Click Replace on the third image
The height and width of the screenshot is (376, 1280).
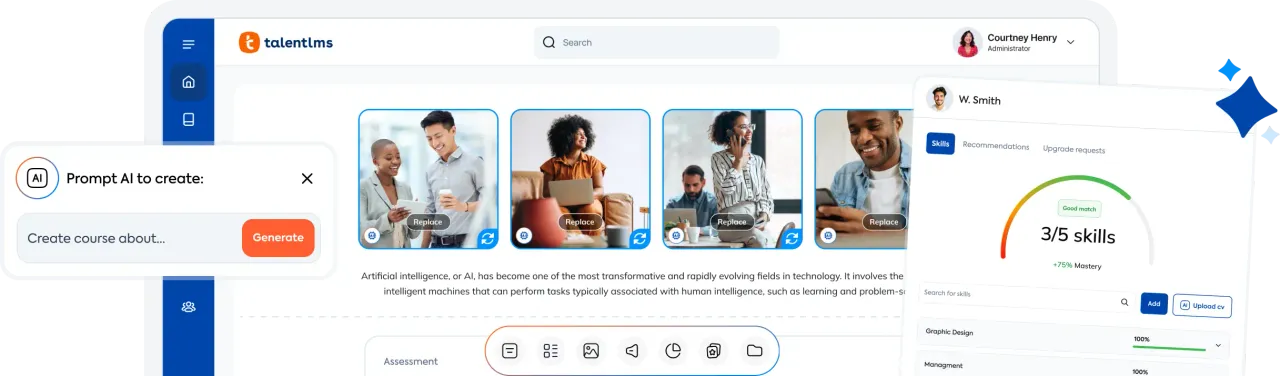(x=732, y=222)
